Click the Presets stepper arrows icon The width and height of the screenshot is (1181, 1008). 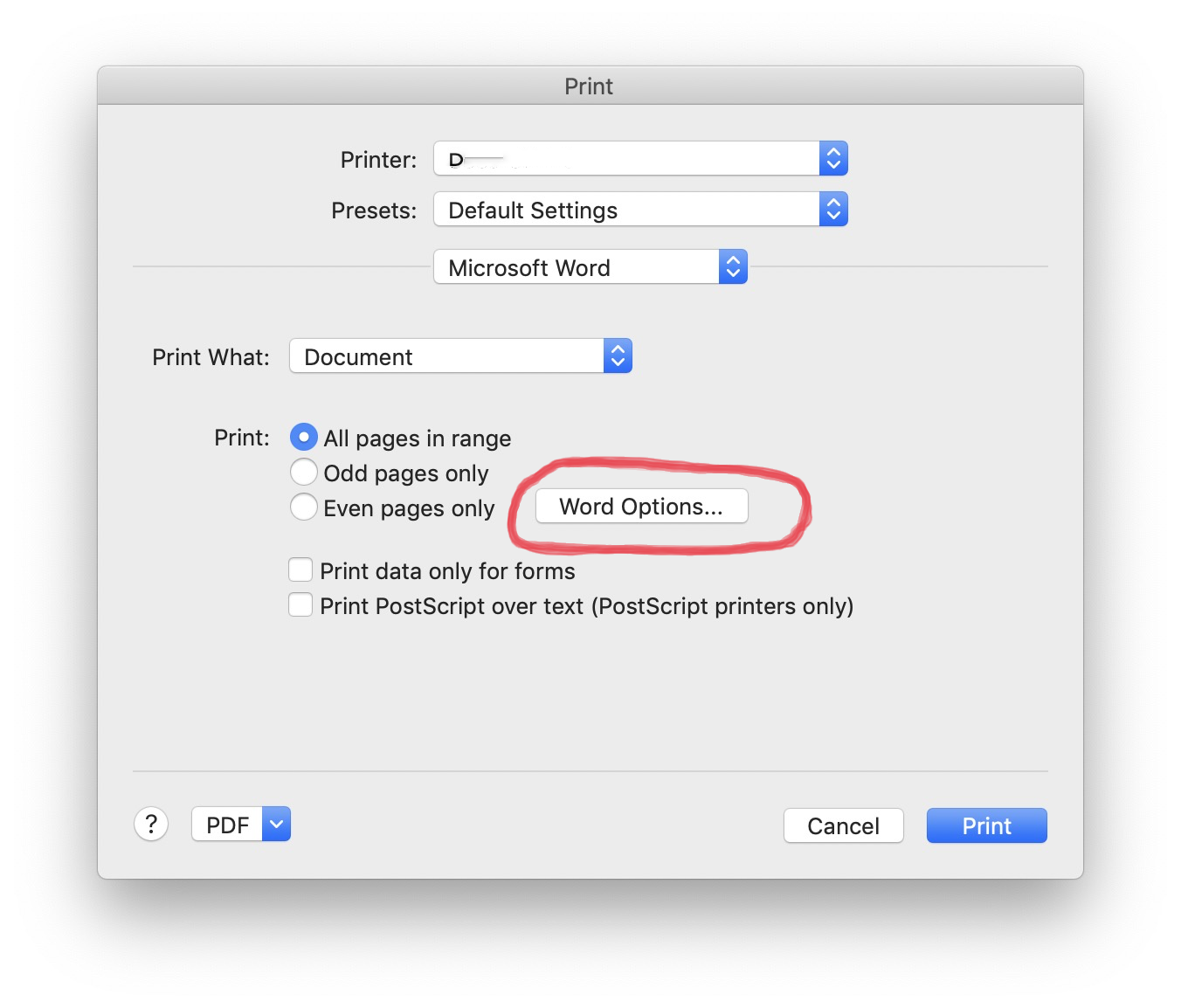[x=832, y=209]
